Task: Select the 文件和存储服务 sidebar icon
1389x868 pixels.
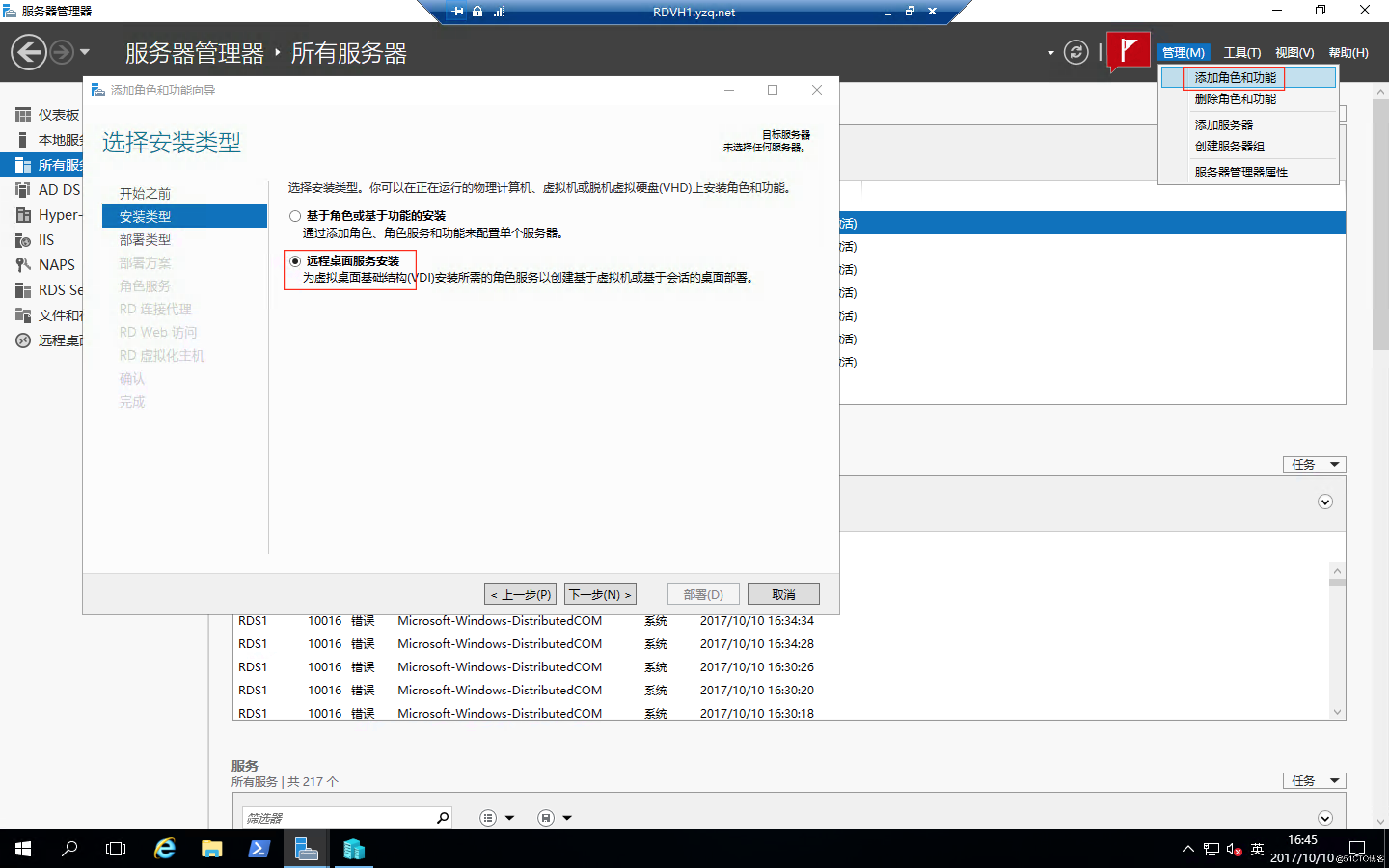Action: (23, 315)
